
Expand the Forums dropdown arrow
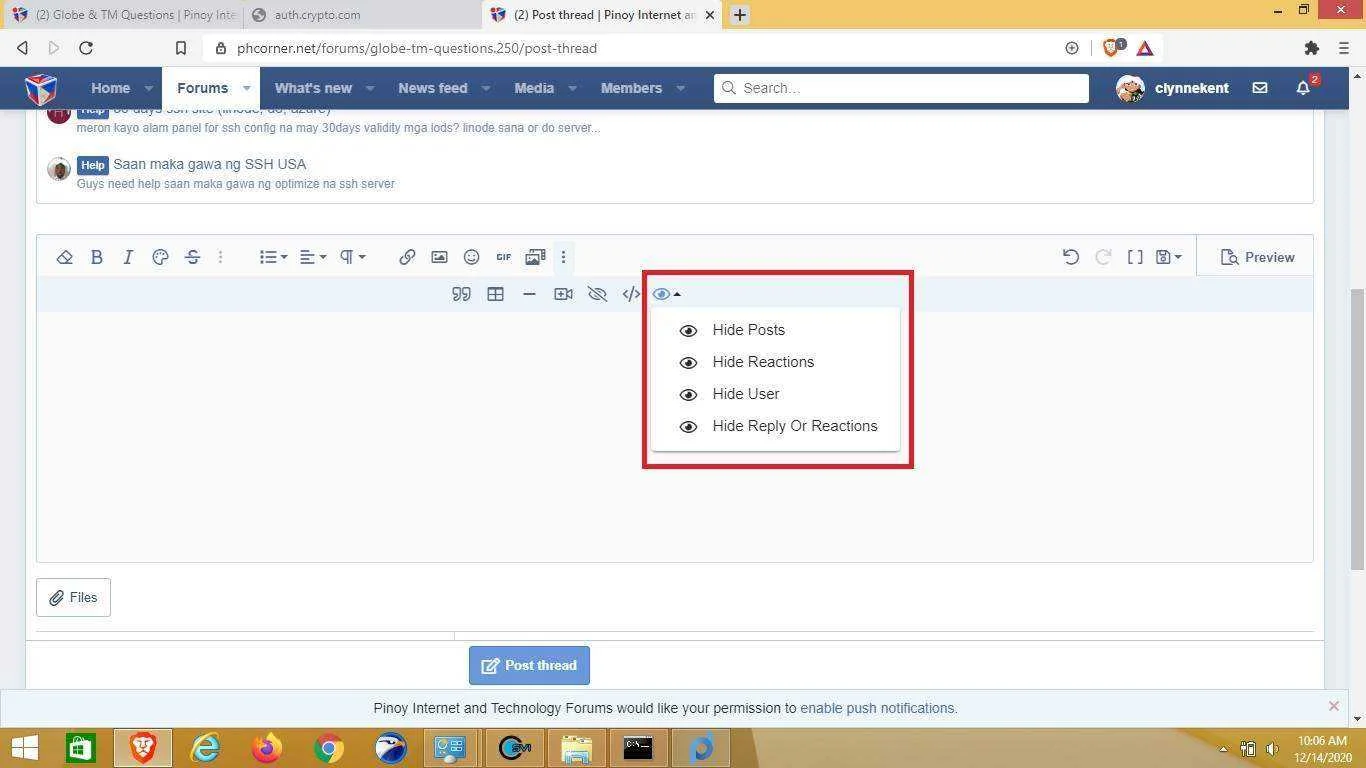pyautogui.click(x=246, y=88)
